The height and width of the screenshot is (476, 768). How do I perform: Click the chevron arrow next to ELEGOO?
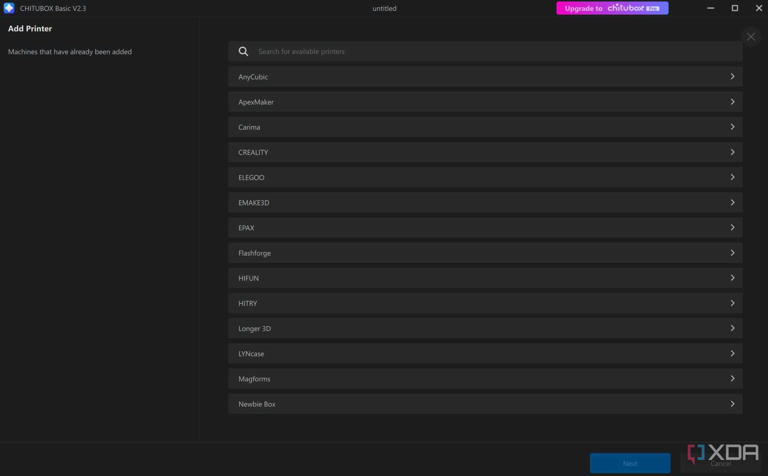coord(732,177)
